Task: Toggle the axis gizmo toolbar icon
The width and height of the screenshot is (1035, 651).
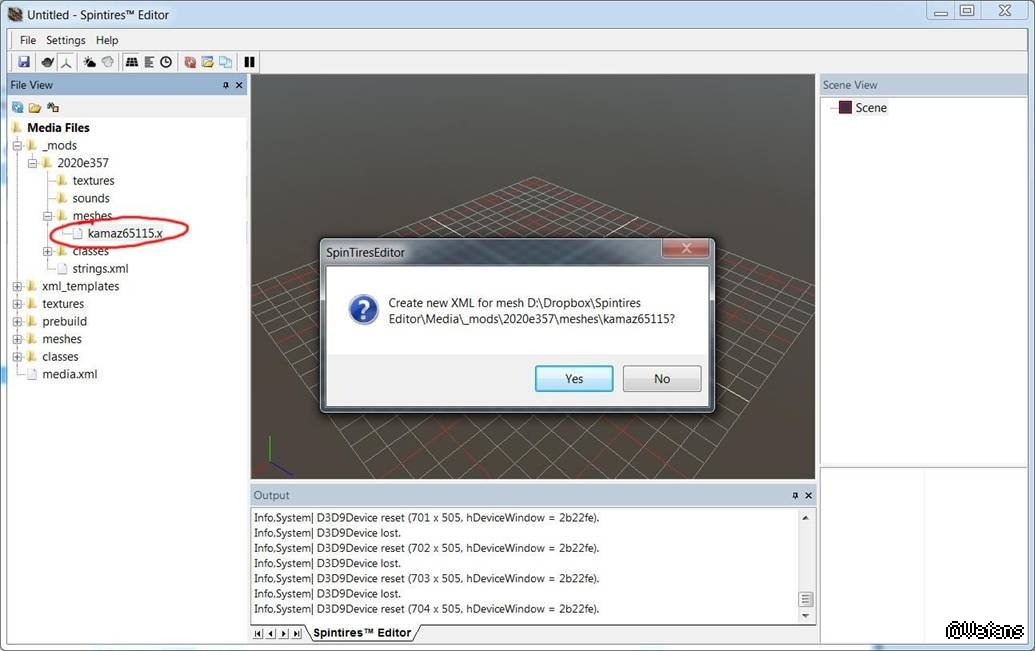Action: point(66,62)
